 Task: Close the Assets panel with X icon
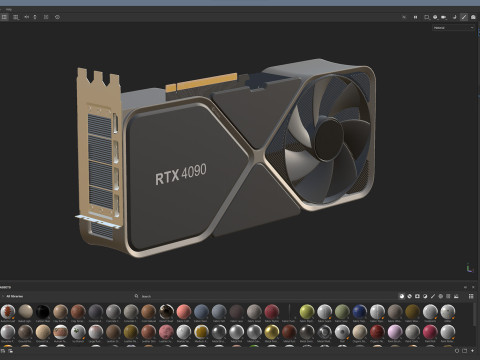click(x=473, y=287)
